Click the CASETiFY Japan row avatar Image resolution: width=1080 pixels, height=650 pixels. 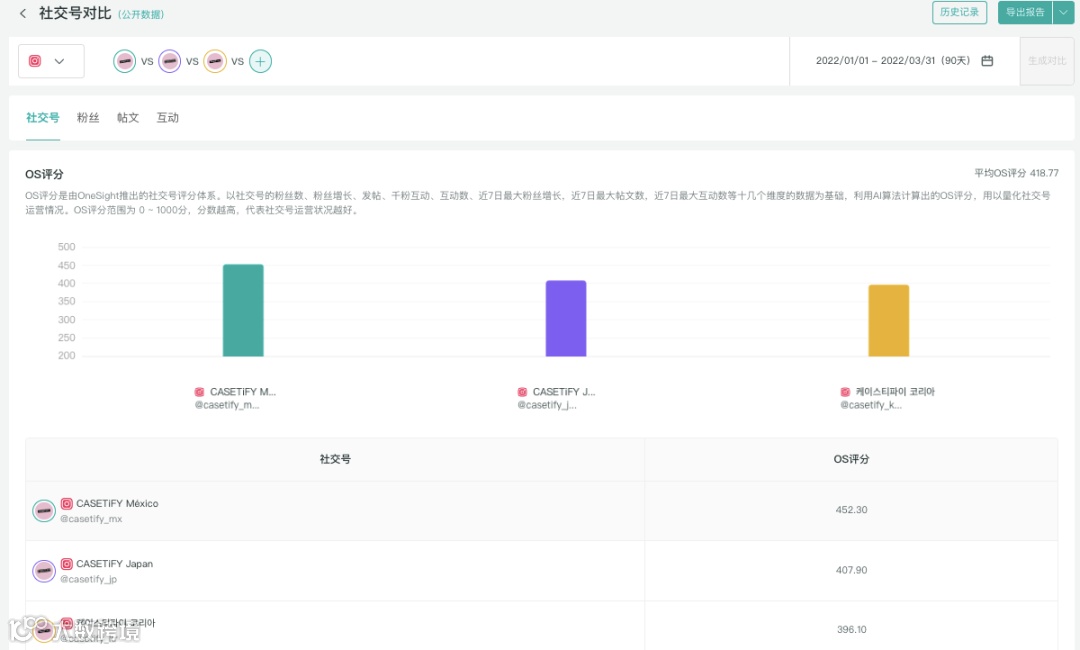[x=44, y=571]
